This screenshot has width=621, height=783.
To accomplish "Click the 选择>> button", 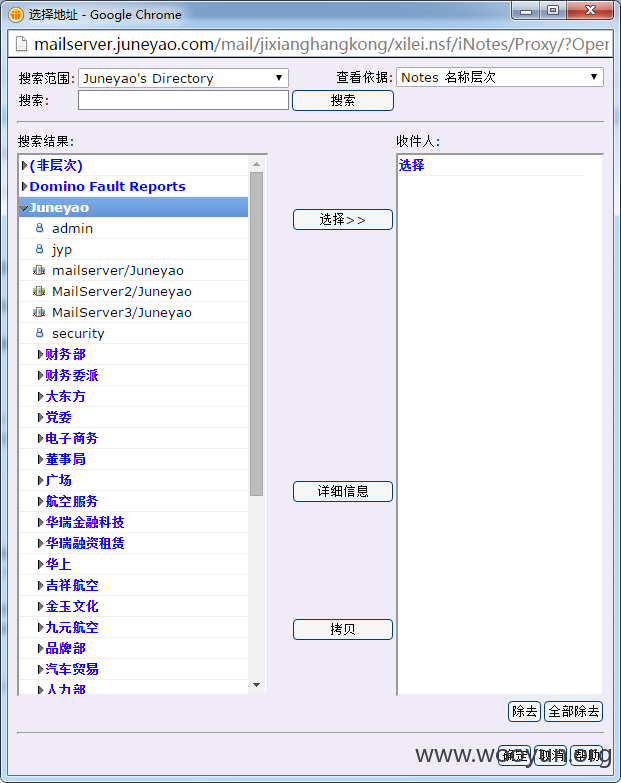I will tap(342, 220).
